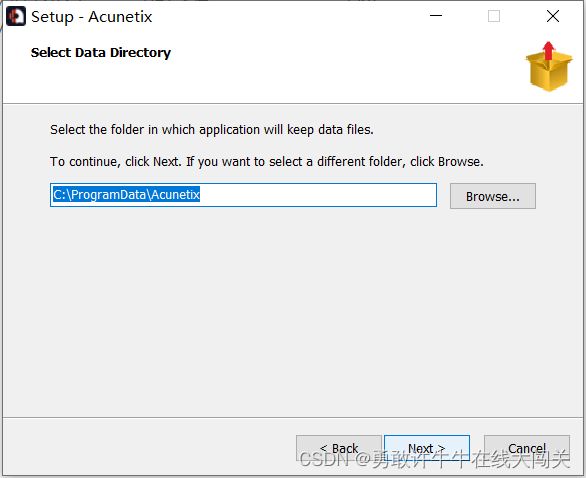Click the word Browse in instruction sentence
The image size is (586, 478).
tap(459, 162)
